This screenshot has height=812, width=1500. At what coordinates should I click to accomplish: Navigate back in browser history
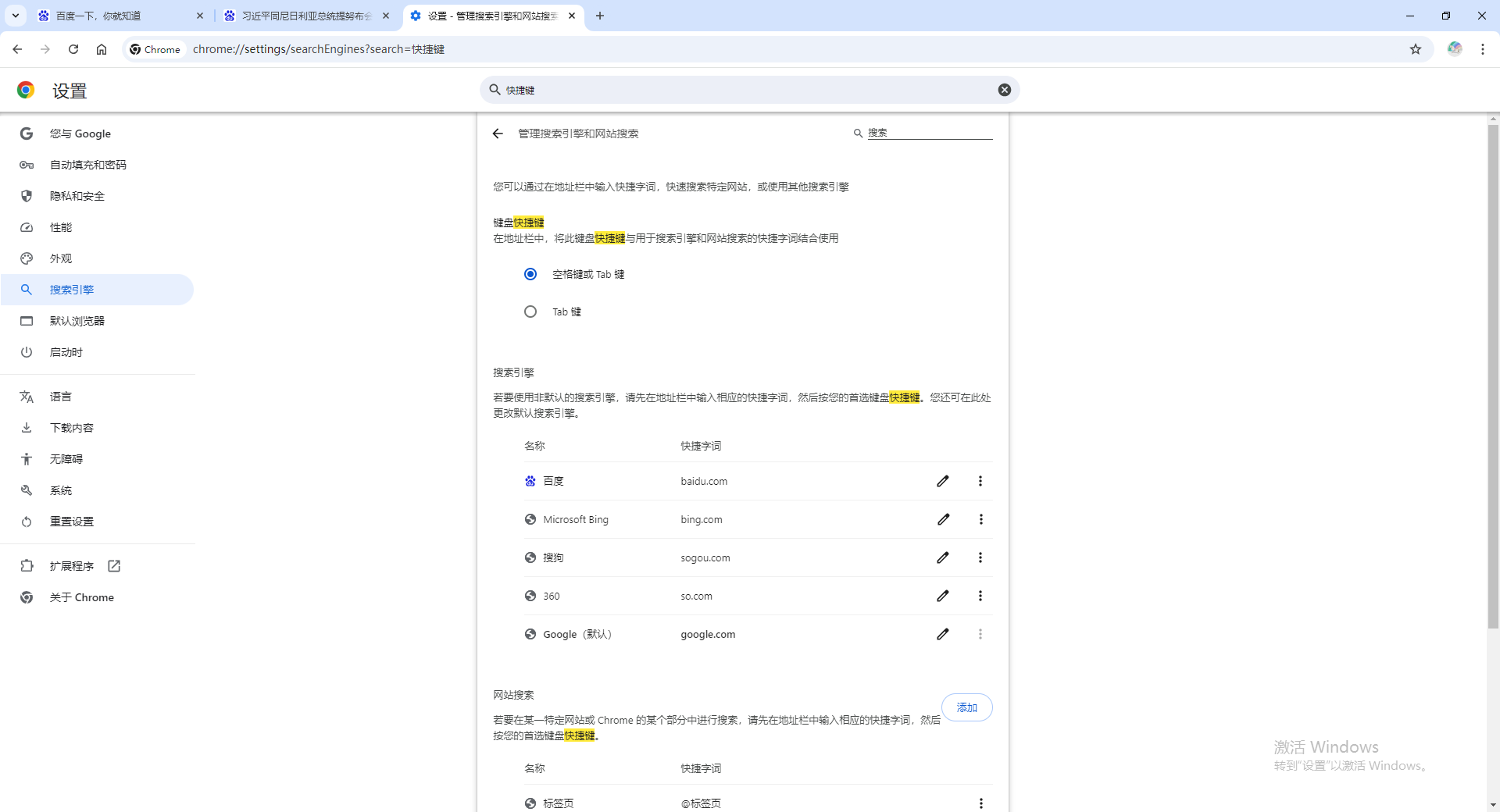[x=17, y=49]
